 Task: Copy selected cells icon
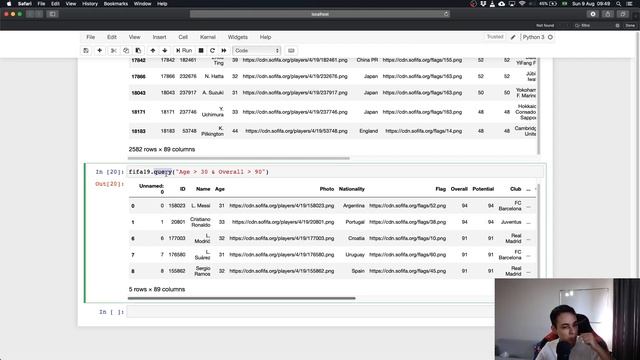(126, 51)
